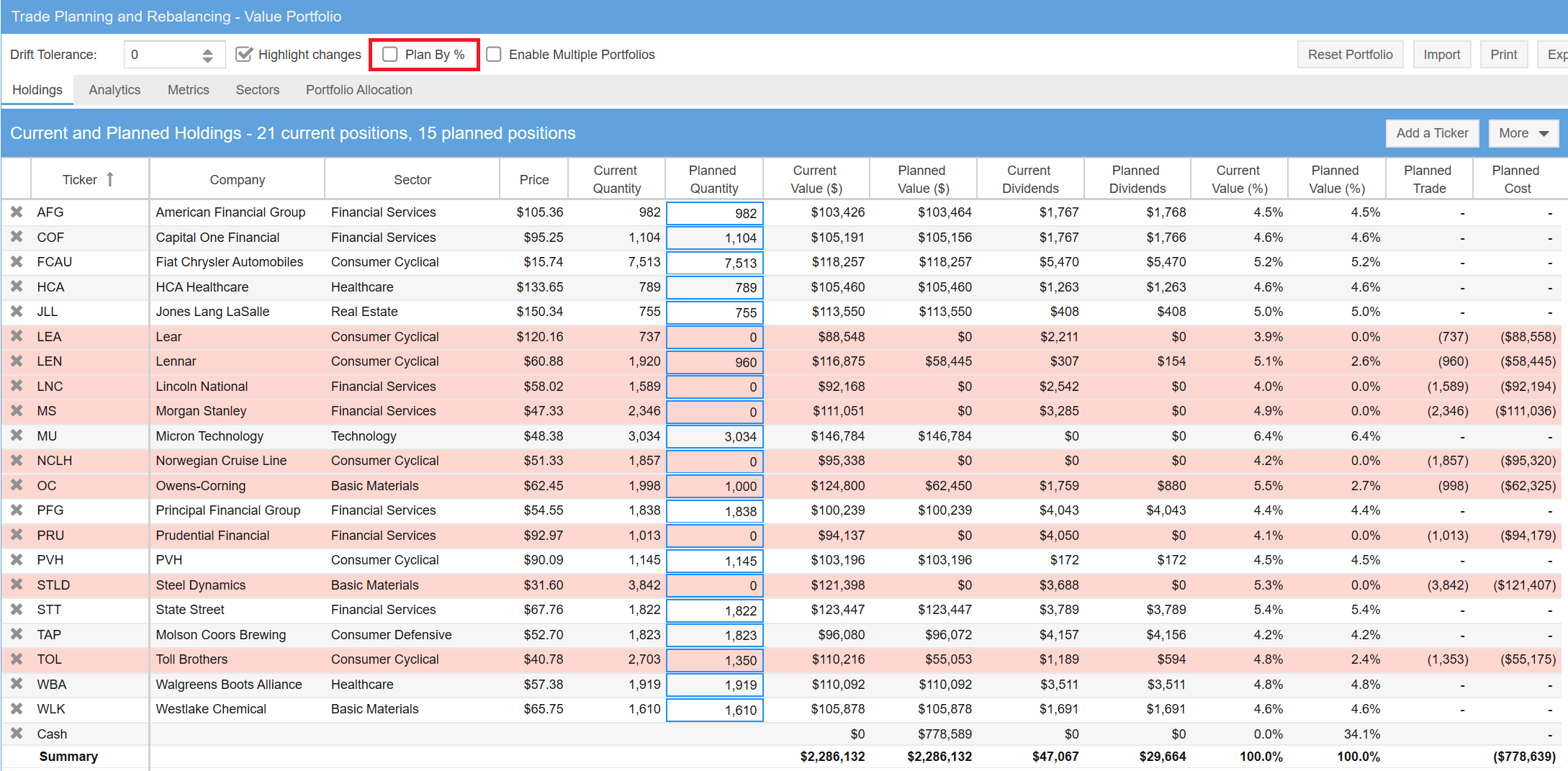Viewport: 1568px width, 771px height.
Task: Enable the Plan By % checkbox
Action: pyautogui.click(x=390, y=55)
